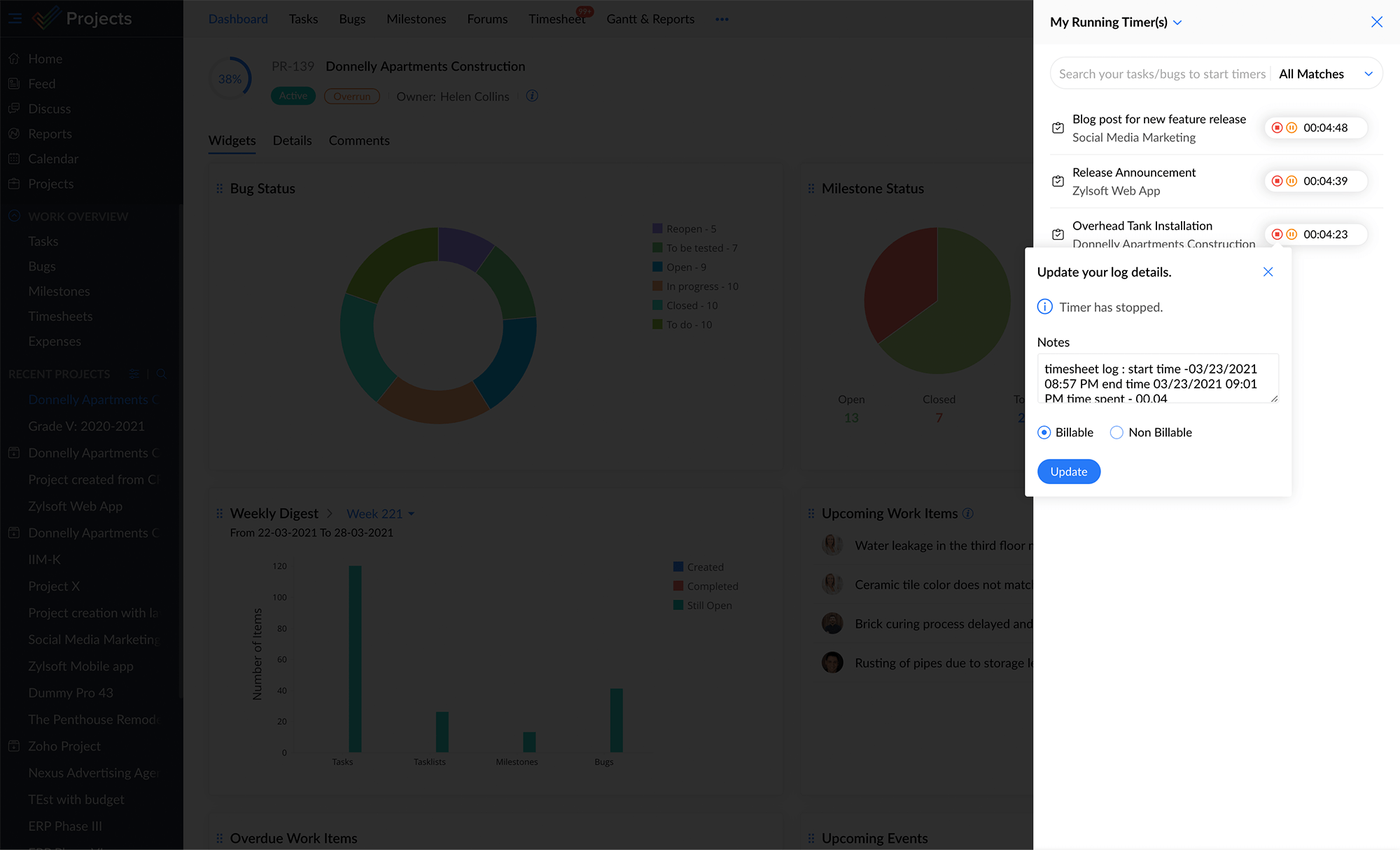Viewport: 1400px width, 850px height.
Task: Open the Dashboard tab
Action: click(x=238, y=20)
